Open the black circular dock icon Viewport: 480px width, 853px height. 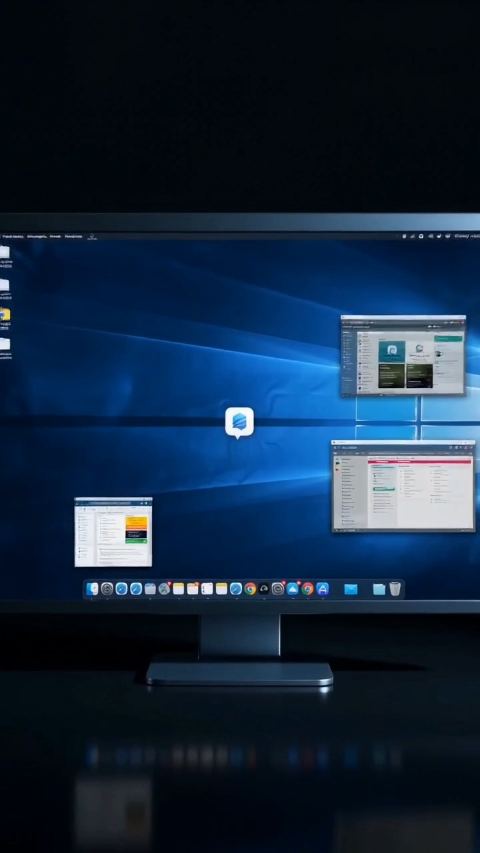[x=264, y=589]
